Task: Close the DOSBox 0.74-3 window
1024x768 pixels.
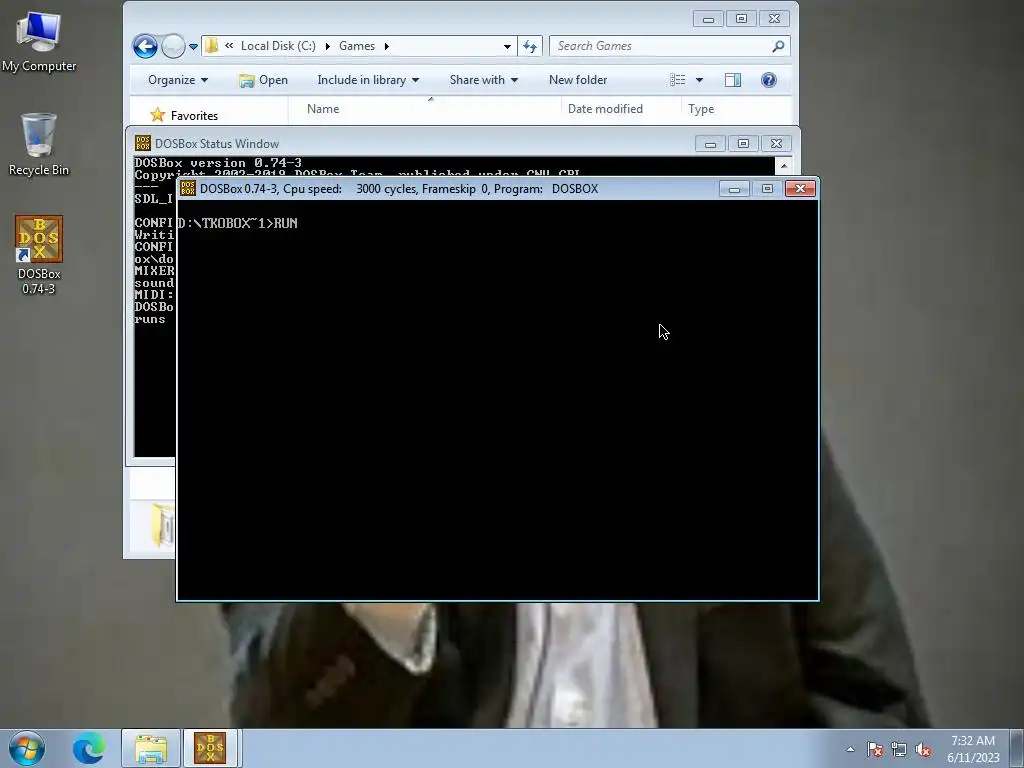Action: click(800, 189)
